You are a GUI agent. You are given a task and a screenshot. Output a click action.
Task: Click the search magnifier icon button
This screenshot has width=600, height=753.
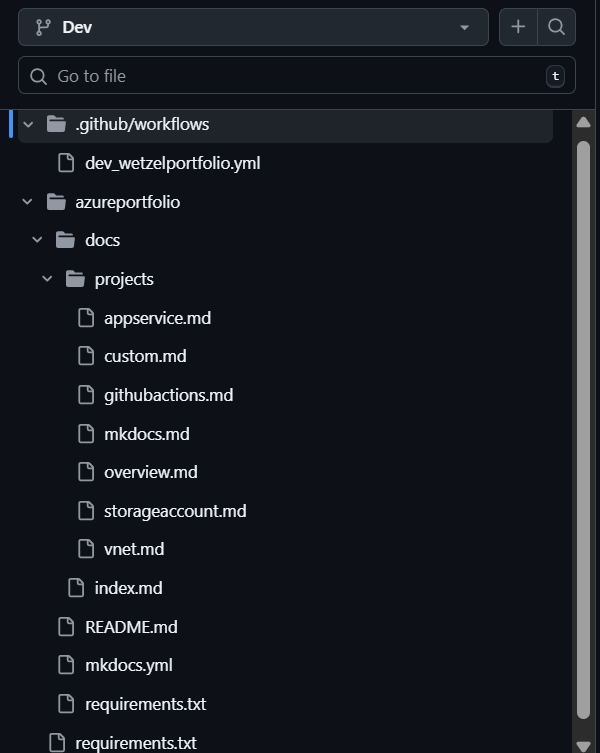[x=557, y=27]
